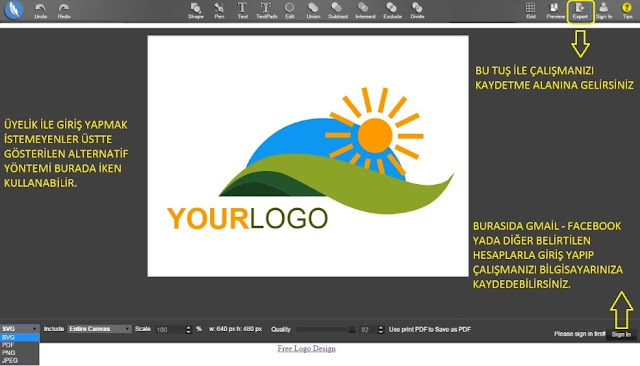Click the Scale value field
The width and height of the screenshot is (640, 366).
point(169,330)
